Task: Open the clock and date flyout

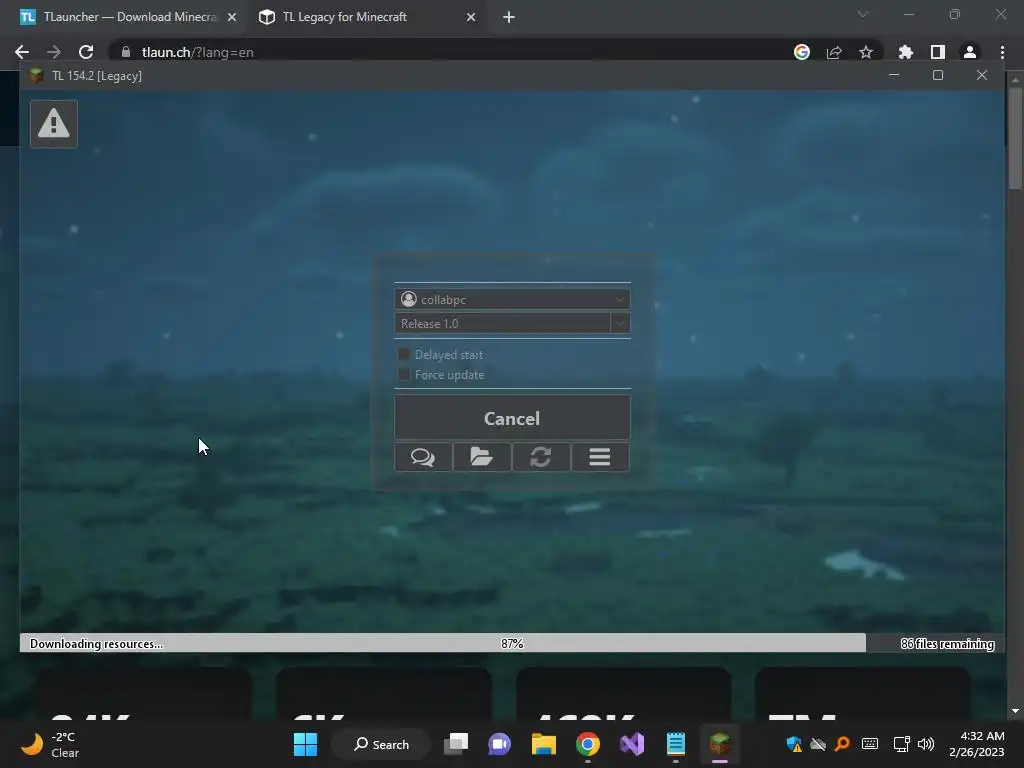Action: click(976, 744)
